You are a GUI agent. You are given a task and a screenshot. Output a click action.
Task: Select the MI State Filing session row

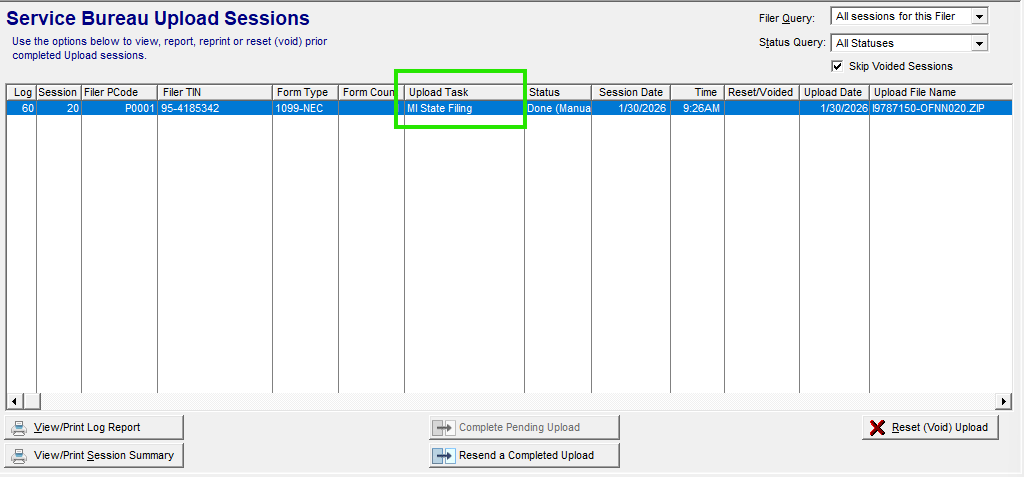click(x=463, y=108)
